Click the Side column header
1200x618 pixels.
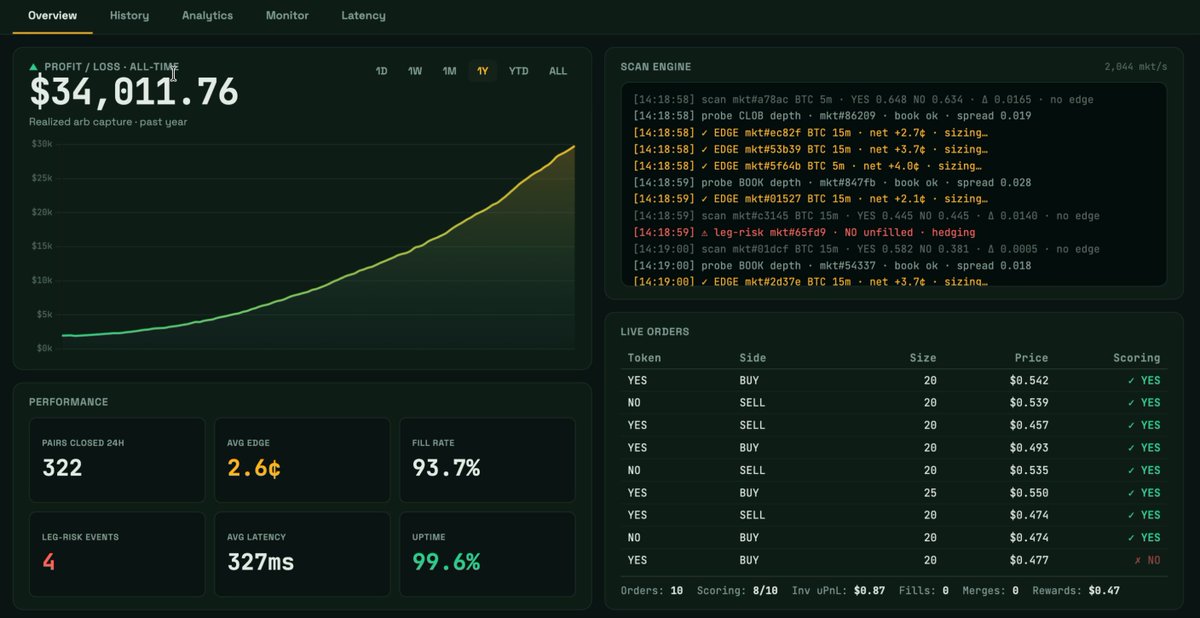coord(753,358)
